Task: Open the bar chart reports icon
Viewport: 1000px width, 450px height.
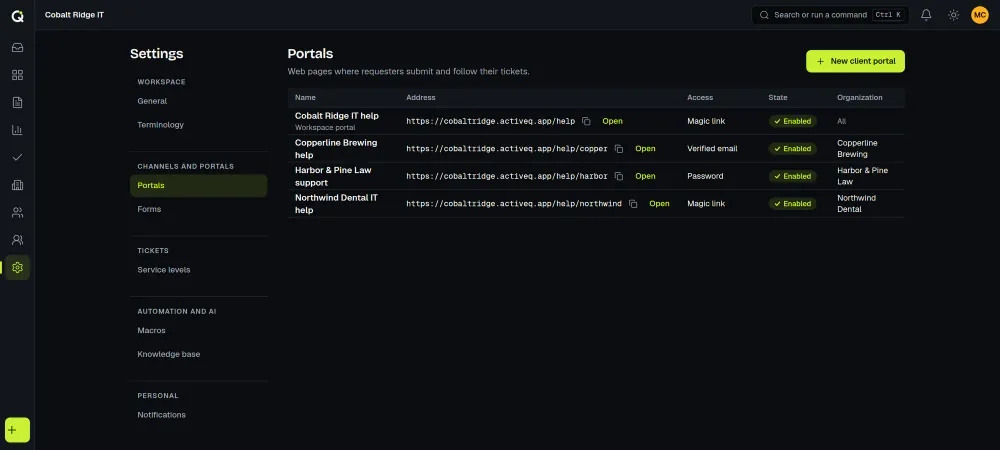Action: pyautogui.click(x=17, y=130)
